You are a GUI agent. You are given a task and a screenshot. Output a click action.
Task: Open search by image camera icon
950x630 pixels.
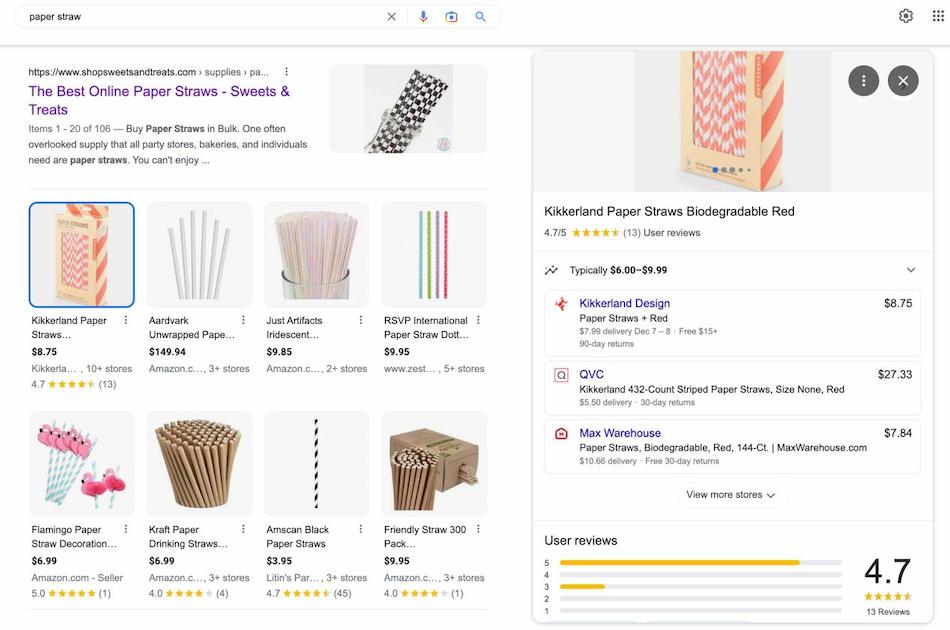coord(451,17)
